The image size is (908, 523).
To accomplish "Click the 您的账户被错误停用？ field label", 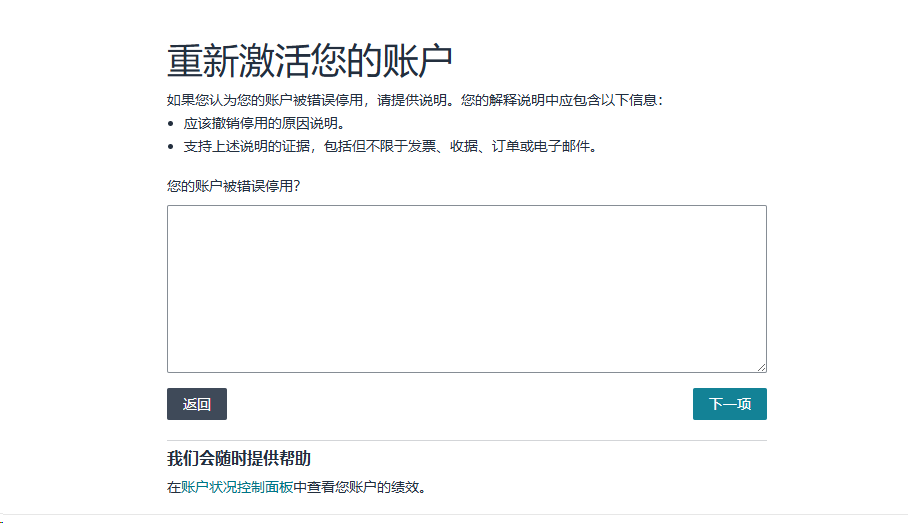I will (x=234, y=186).
